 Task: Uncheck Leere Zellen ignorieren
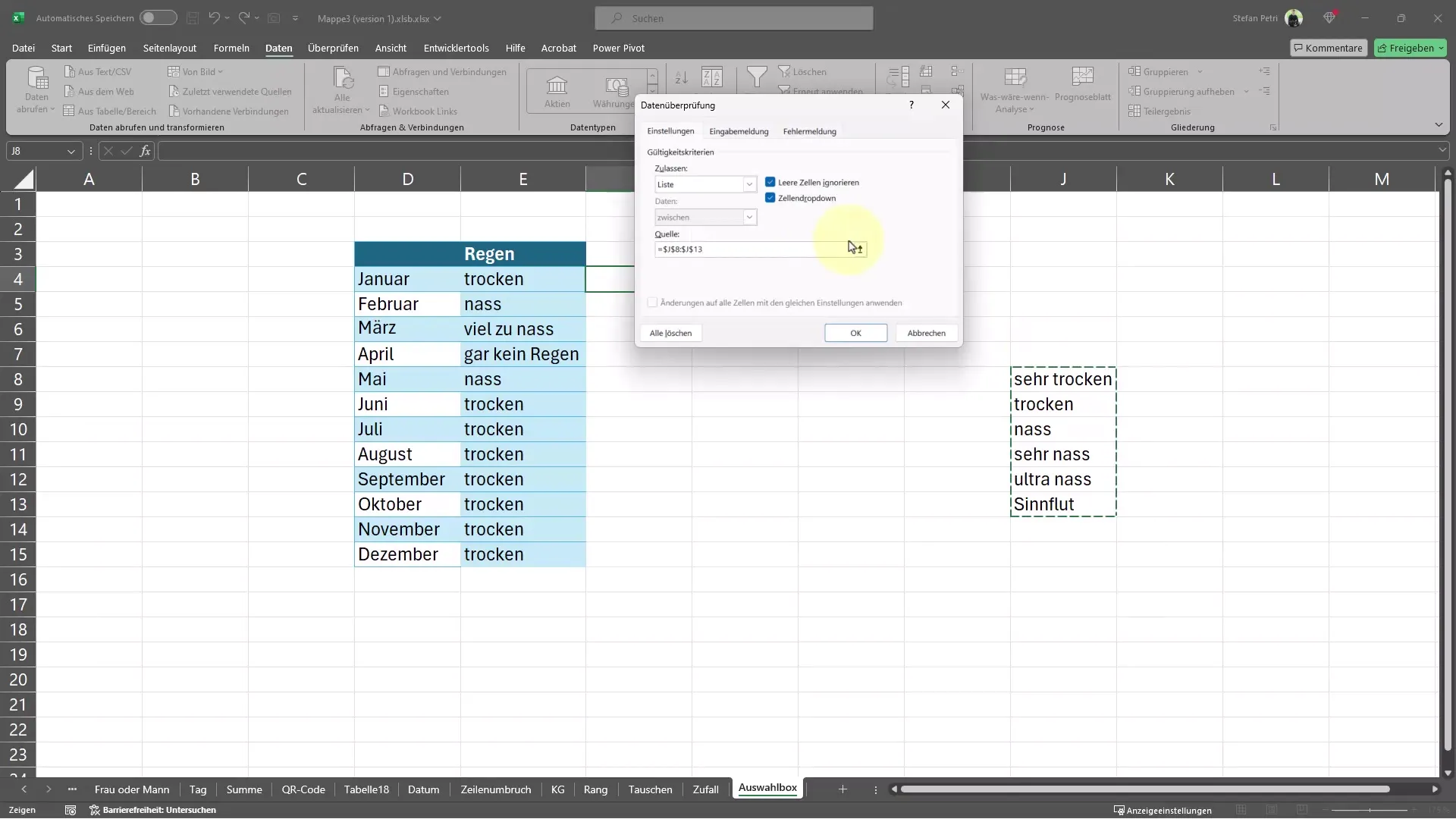click(770, 182)
